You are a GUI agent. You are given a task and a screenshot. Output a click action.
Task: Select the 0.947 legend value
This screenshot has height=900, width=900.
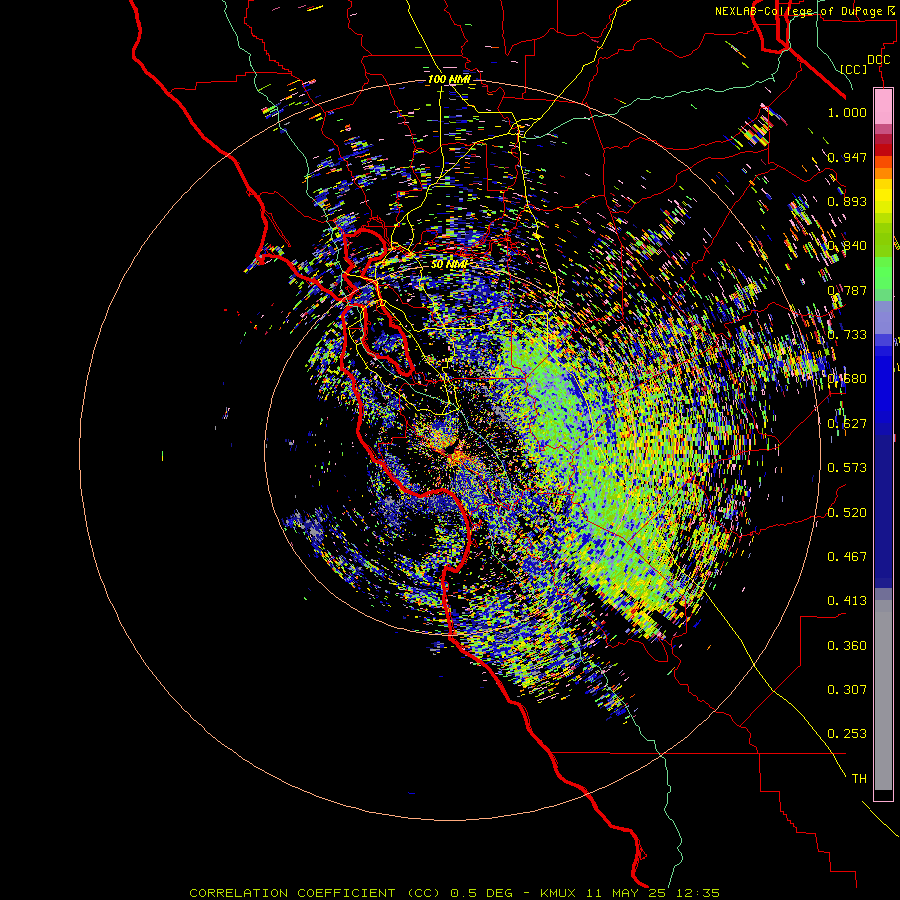847,157
